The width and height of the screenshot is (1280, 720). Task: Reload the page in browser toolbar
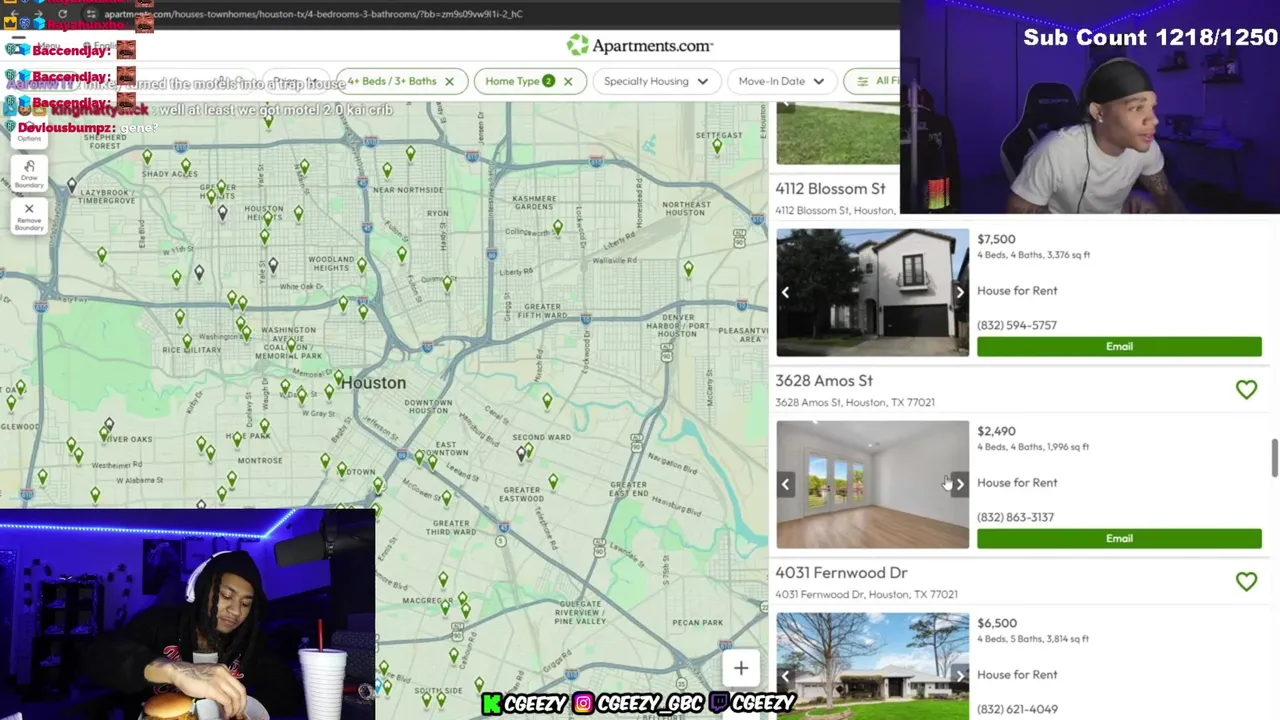(62, 14)
